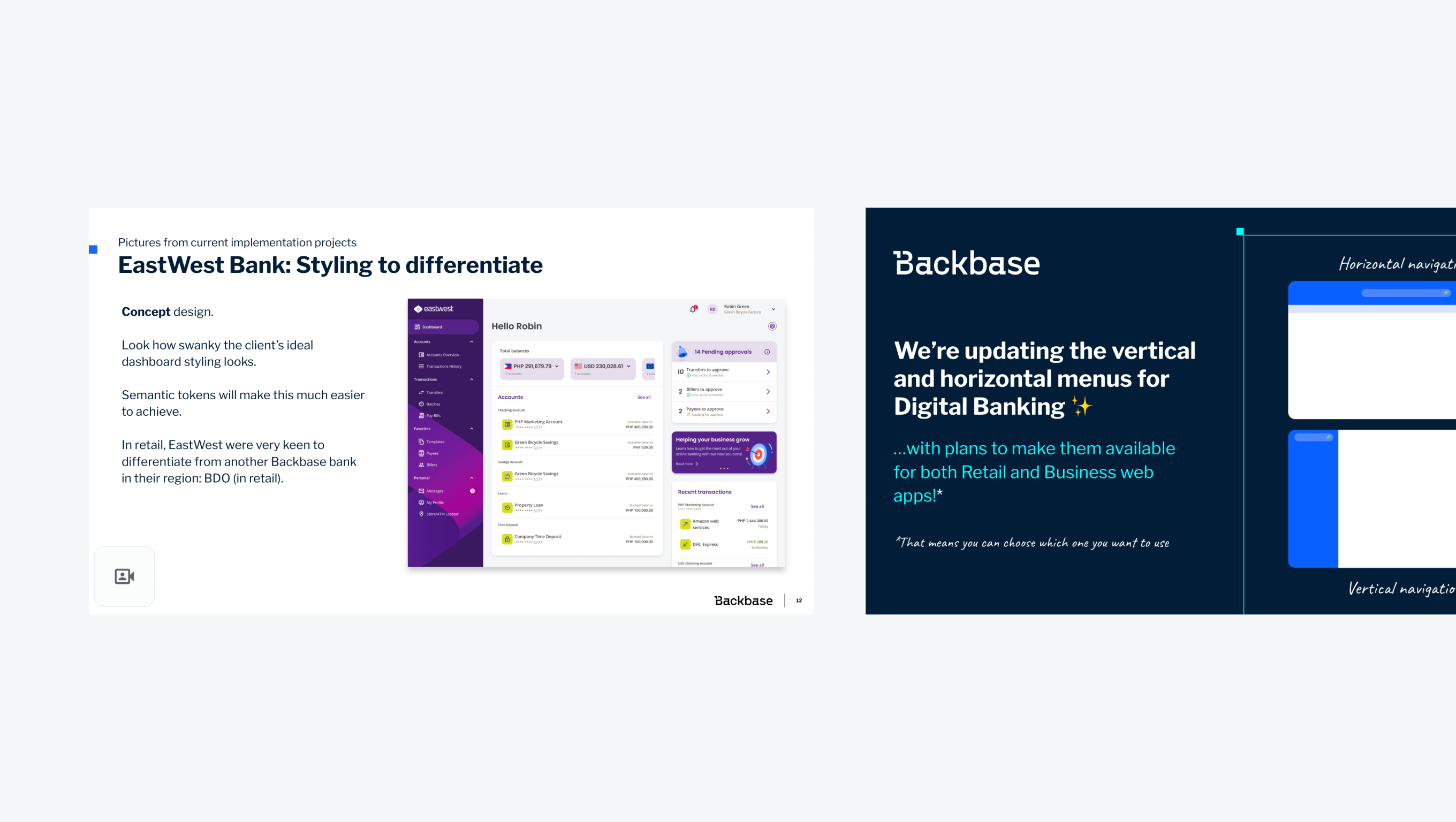This screenshot has height=822, width=1456.
Task: Click the bell illustration beside Pending approvals
Action: 682,352
